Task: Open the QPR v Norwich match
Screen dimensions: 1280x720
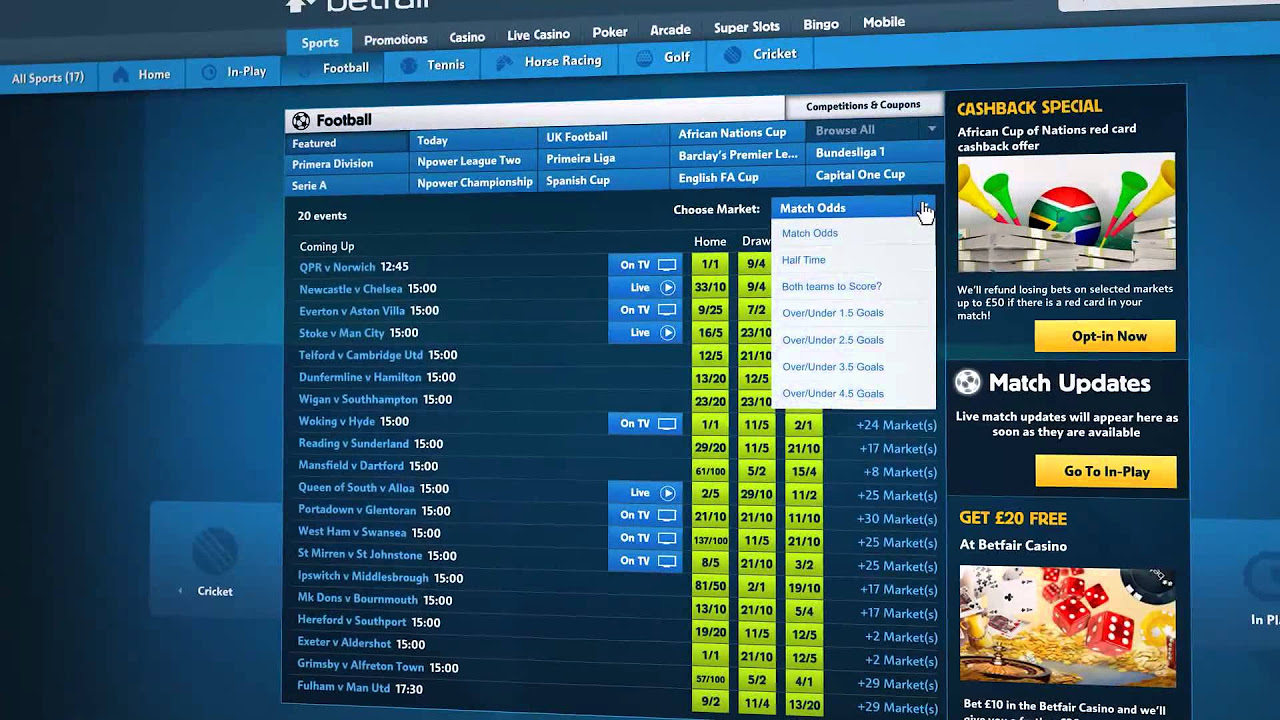Action: pos(337,267)
